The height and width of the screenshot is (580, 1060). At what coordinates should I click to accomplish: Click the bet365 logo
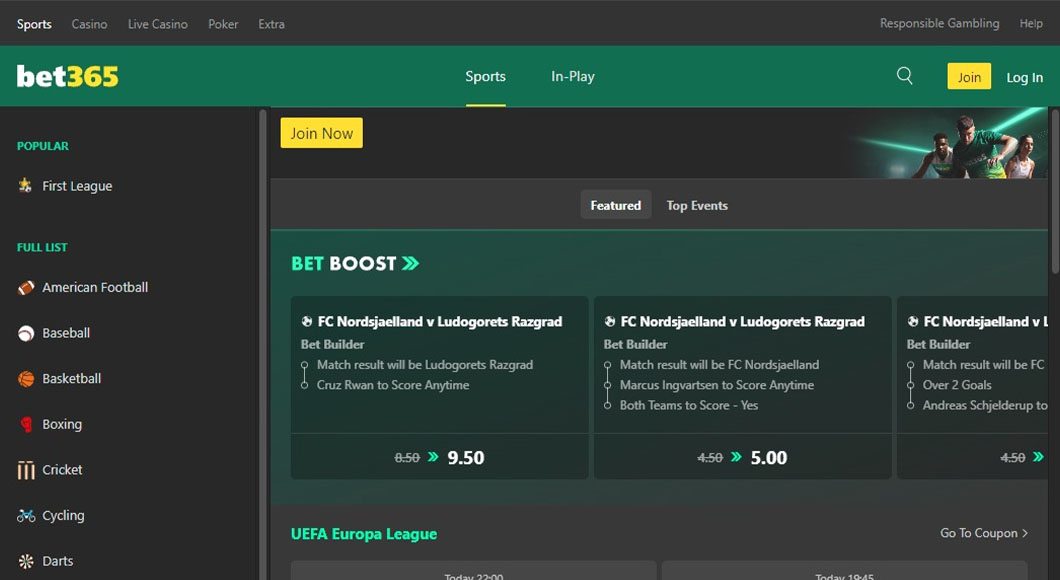pos(68,75)
